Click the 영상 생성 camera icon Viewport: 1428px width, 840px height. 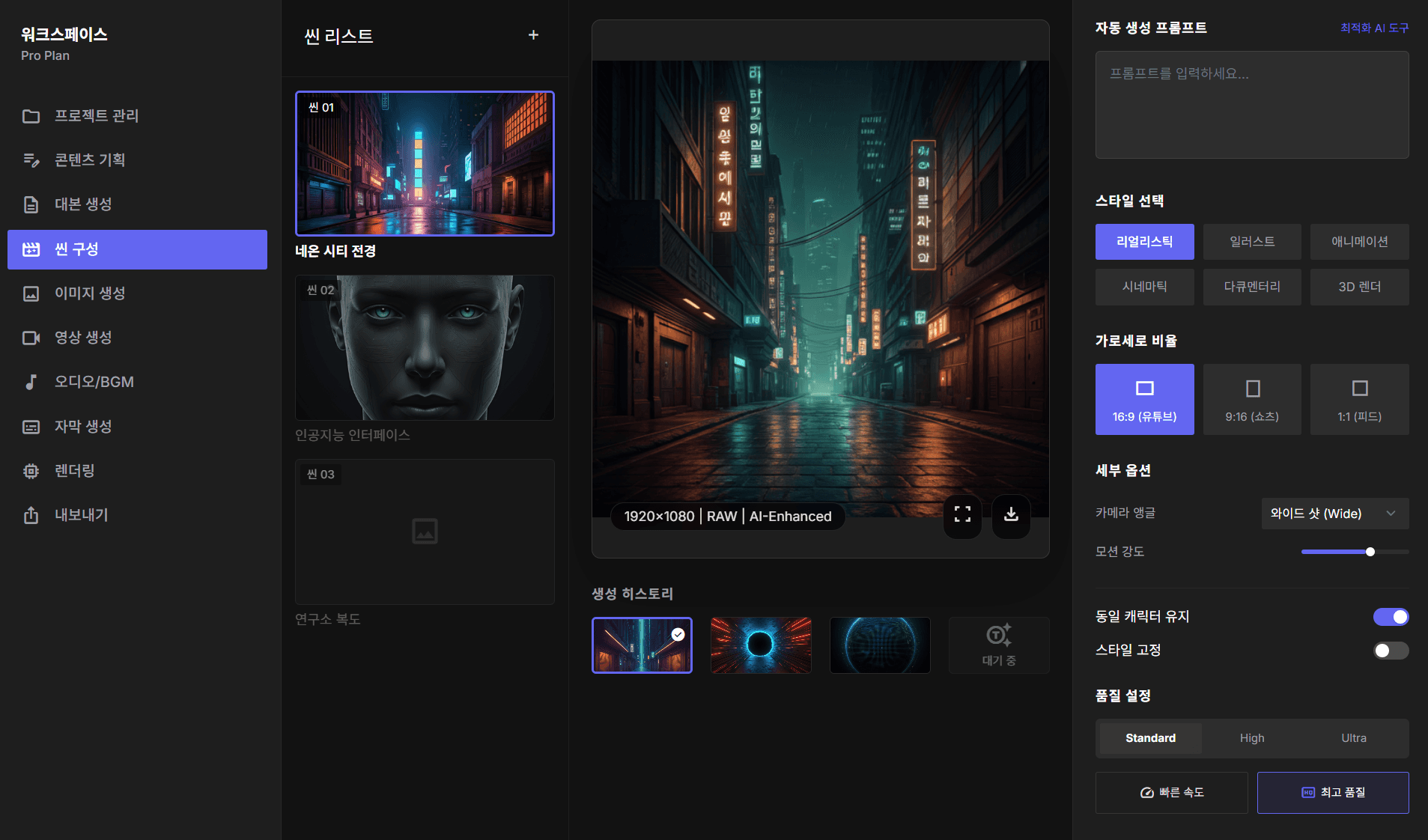31,338
